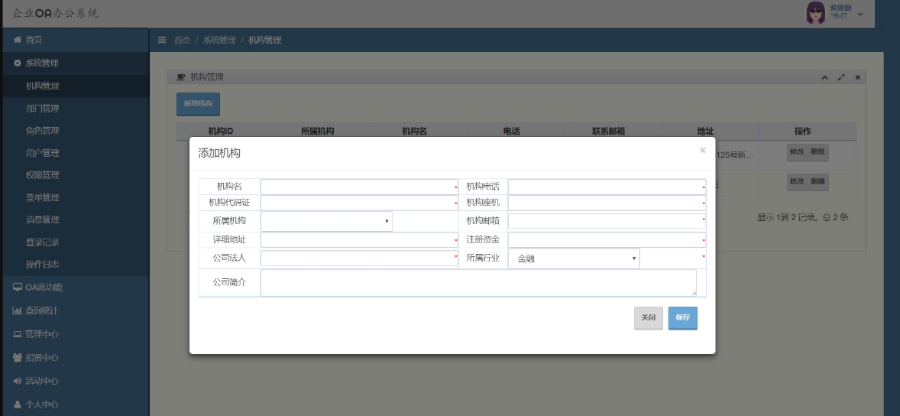Go to 首页 in the sidebar
This screenshot has width=900, height=416.
75,40
